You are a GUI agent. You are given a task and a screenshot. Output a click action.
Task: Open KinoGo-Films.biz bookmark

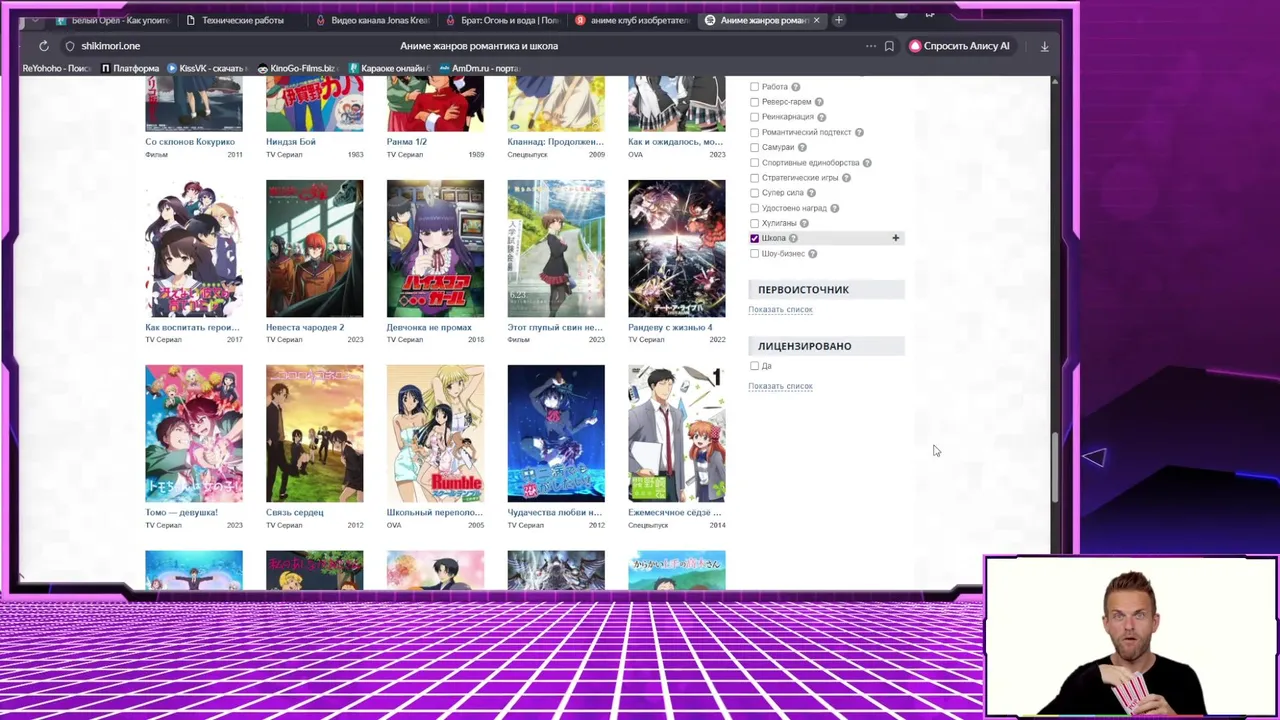[x=296, y=68]
